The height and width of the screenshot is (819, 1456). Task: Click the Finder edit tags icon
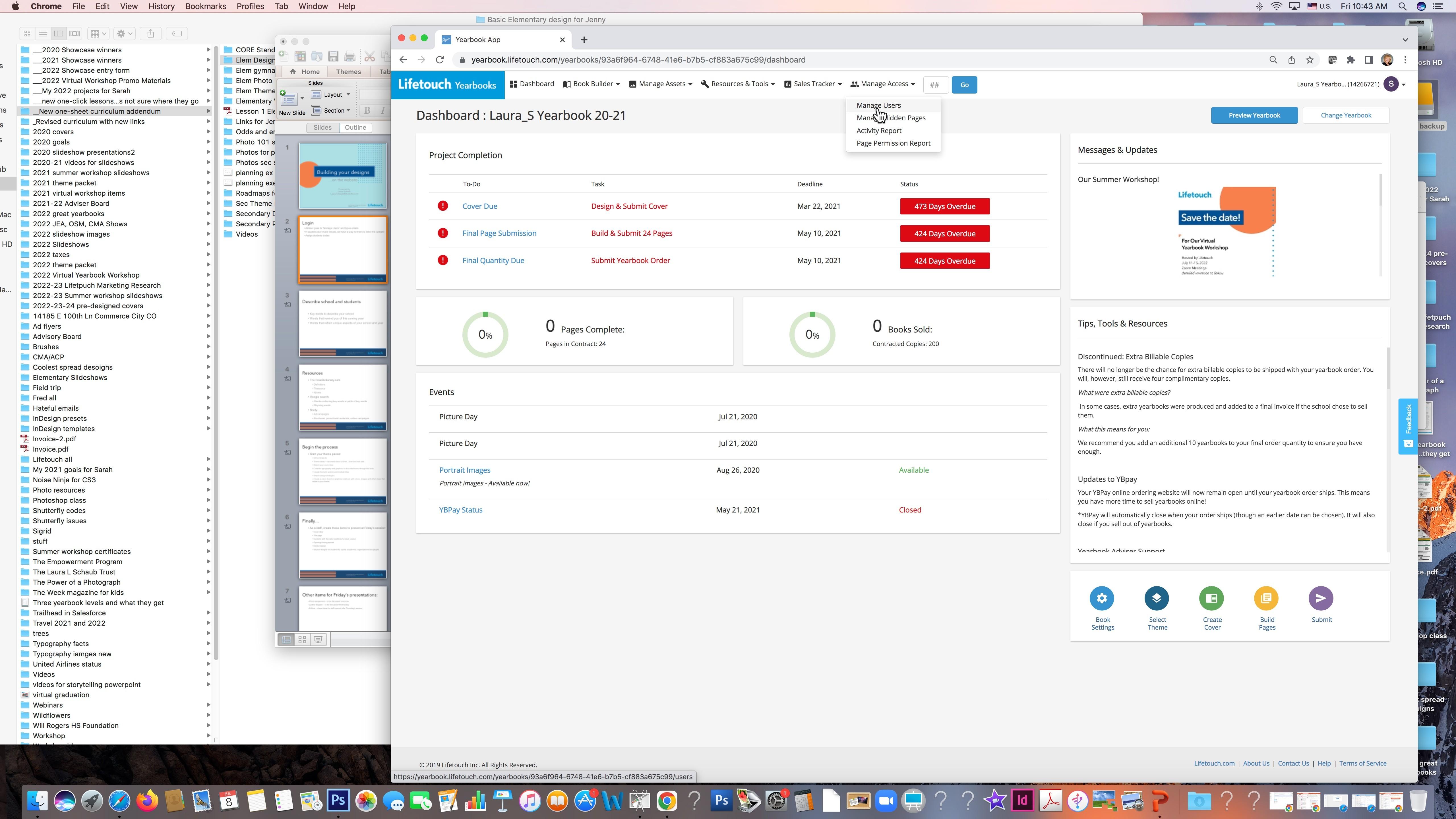click(177, 33)
